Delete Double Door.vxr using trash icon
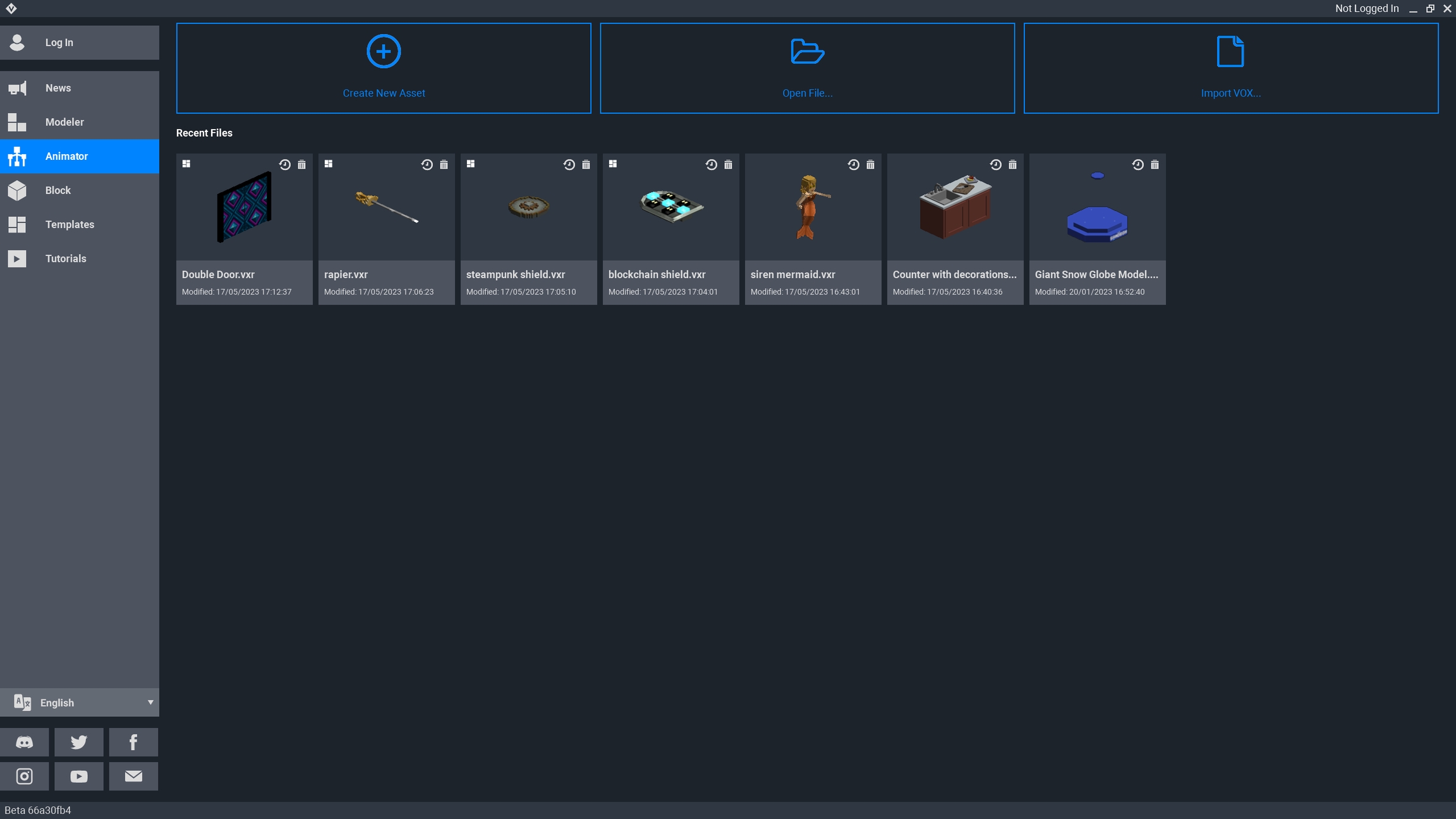Screen dimensions: 1456x819 click(x=301, y=164)
